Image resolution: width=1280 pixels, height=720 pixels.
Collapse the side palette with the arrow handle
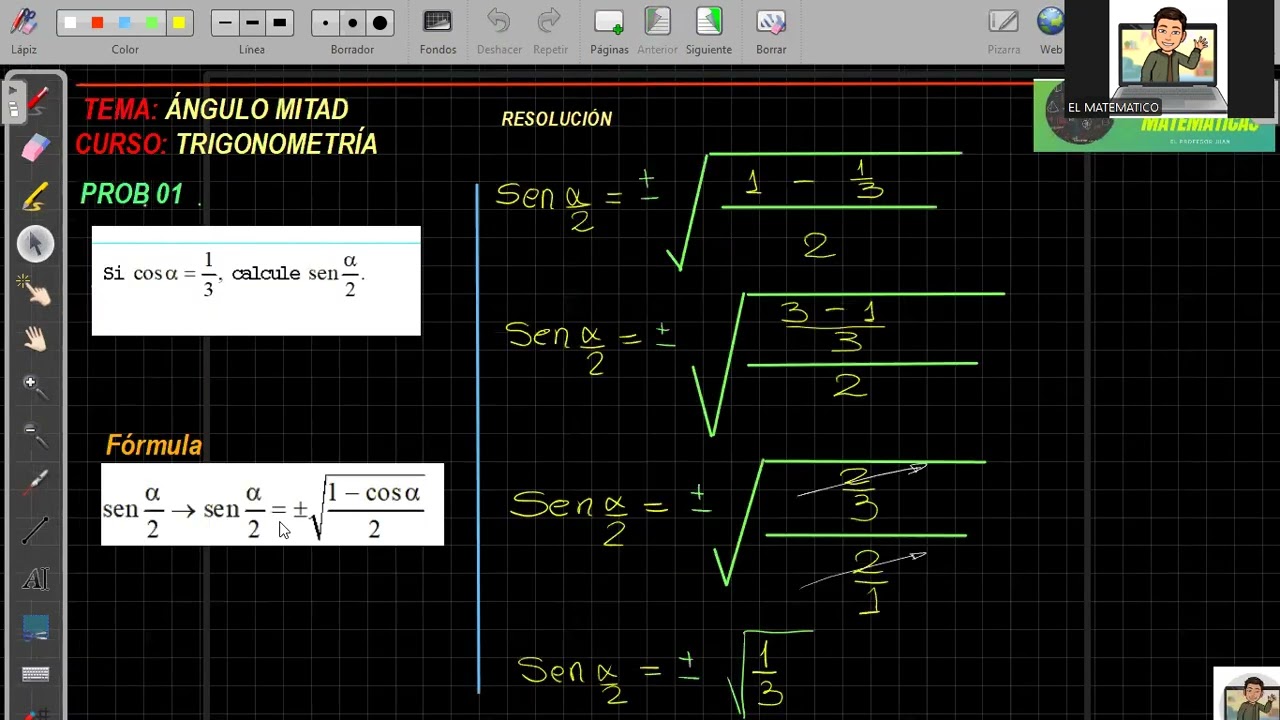point(13,102)
